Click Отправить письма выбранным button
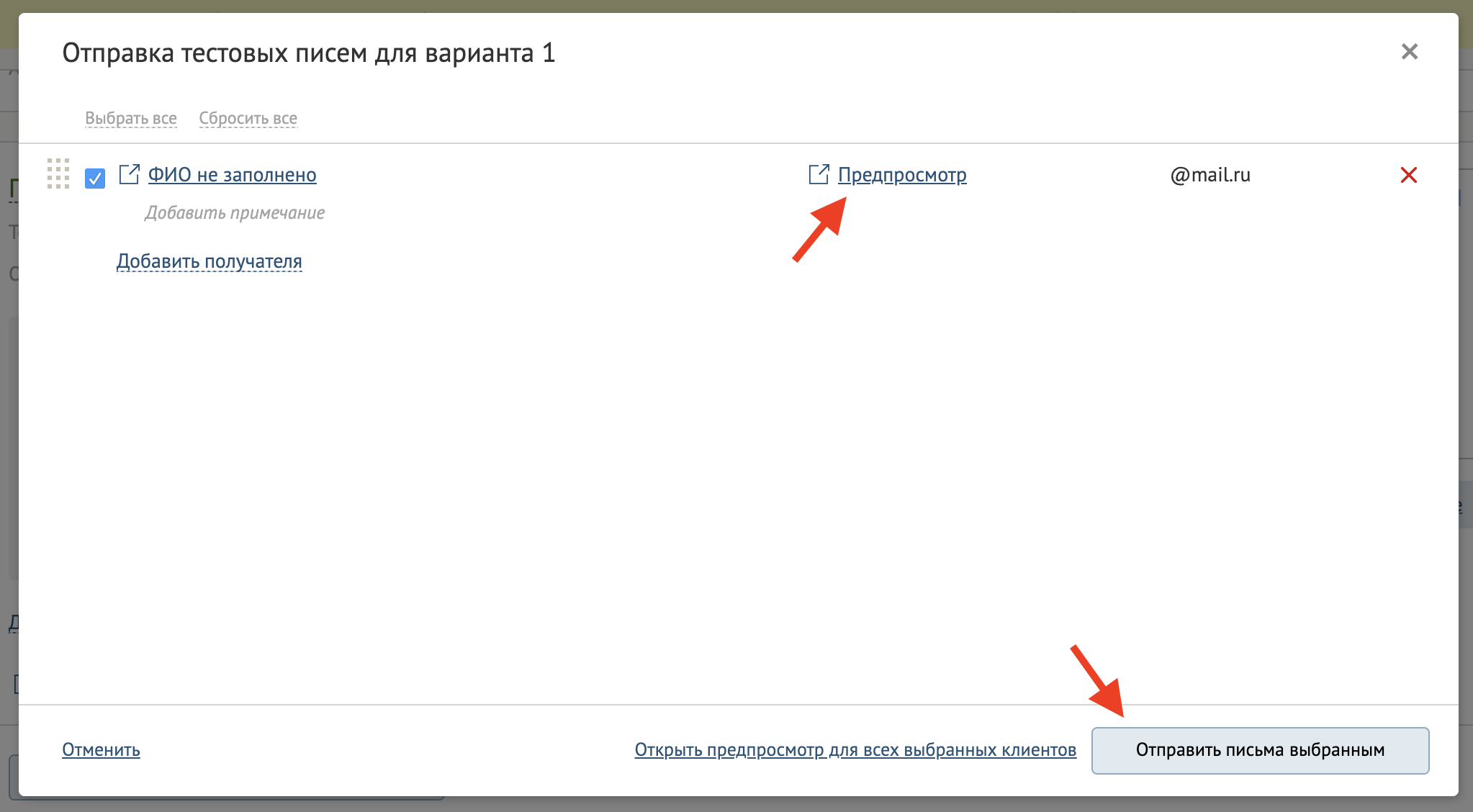The width and height of the screenshot is (1473, 812). pyautogui.click(x=1260, y=751)
